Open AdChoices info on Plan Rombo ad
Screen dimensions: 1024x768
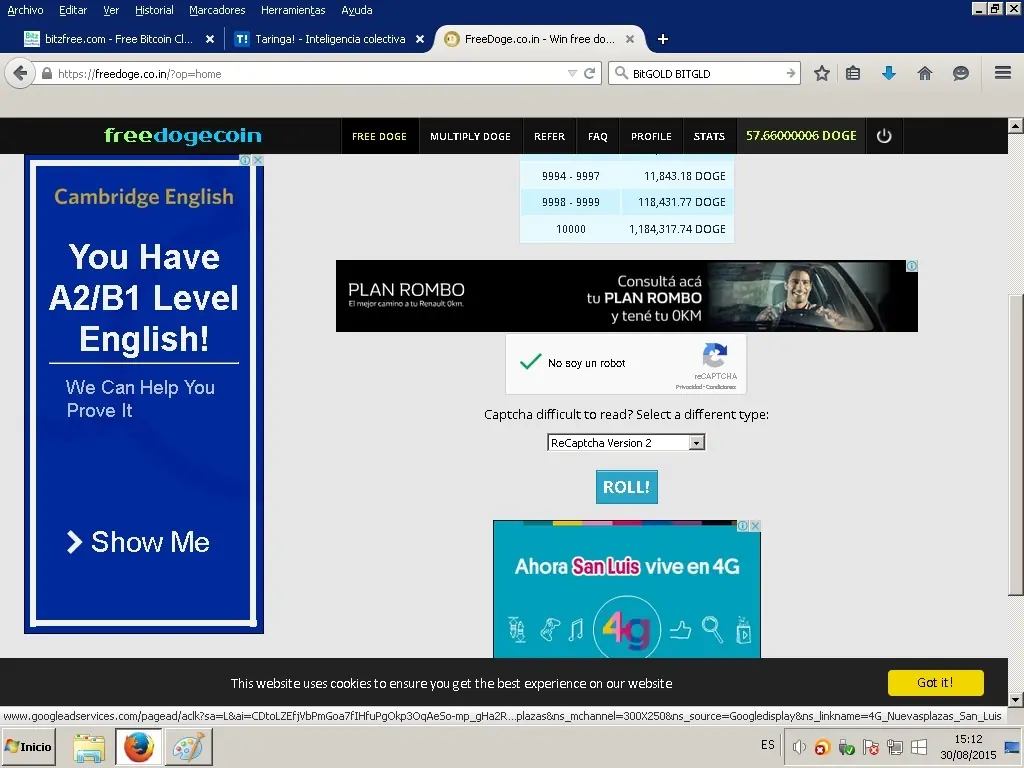click(912, 266)
